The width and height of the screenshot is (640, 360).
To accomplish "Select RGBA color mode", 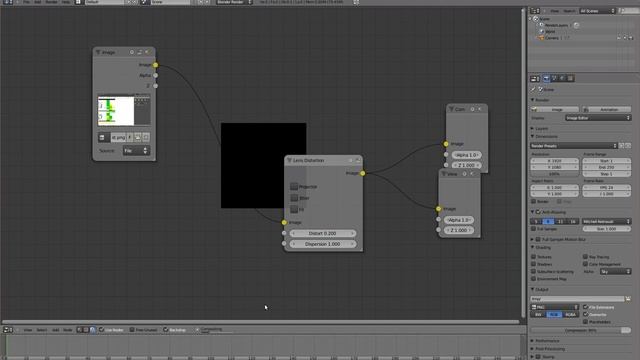I will point(570,315).
